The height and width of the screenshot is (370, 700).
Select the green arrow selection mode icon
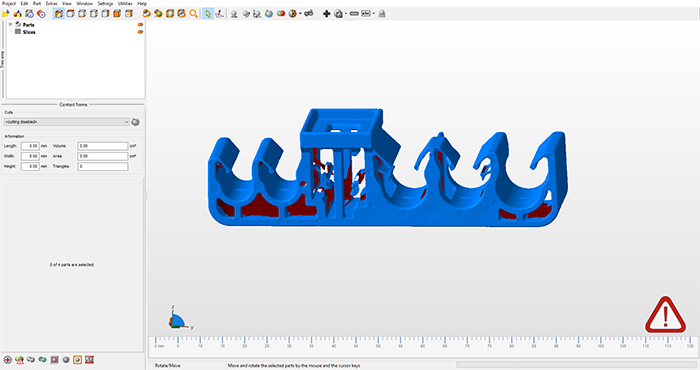pos(208,14)
